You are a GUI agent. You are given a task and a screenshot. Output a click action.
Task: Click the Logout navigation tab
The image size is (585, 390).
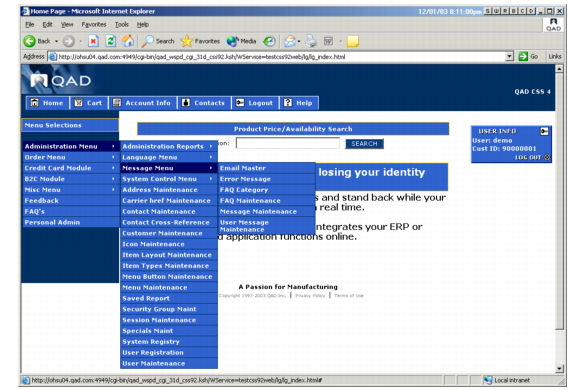point(255,103)
